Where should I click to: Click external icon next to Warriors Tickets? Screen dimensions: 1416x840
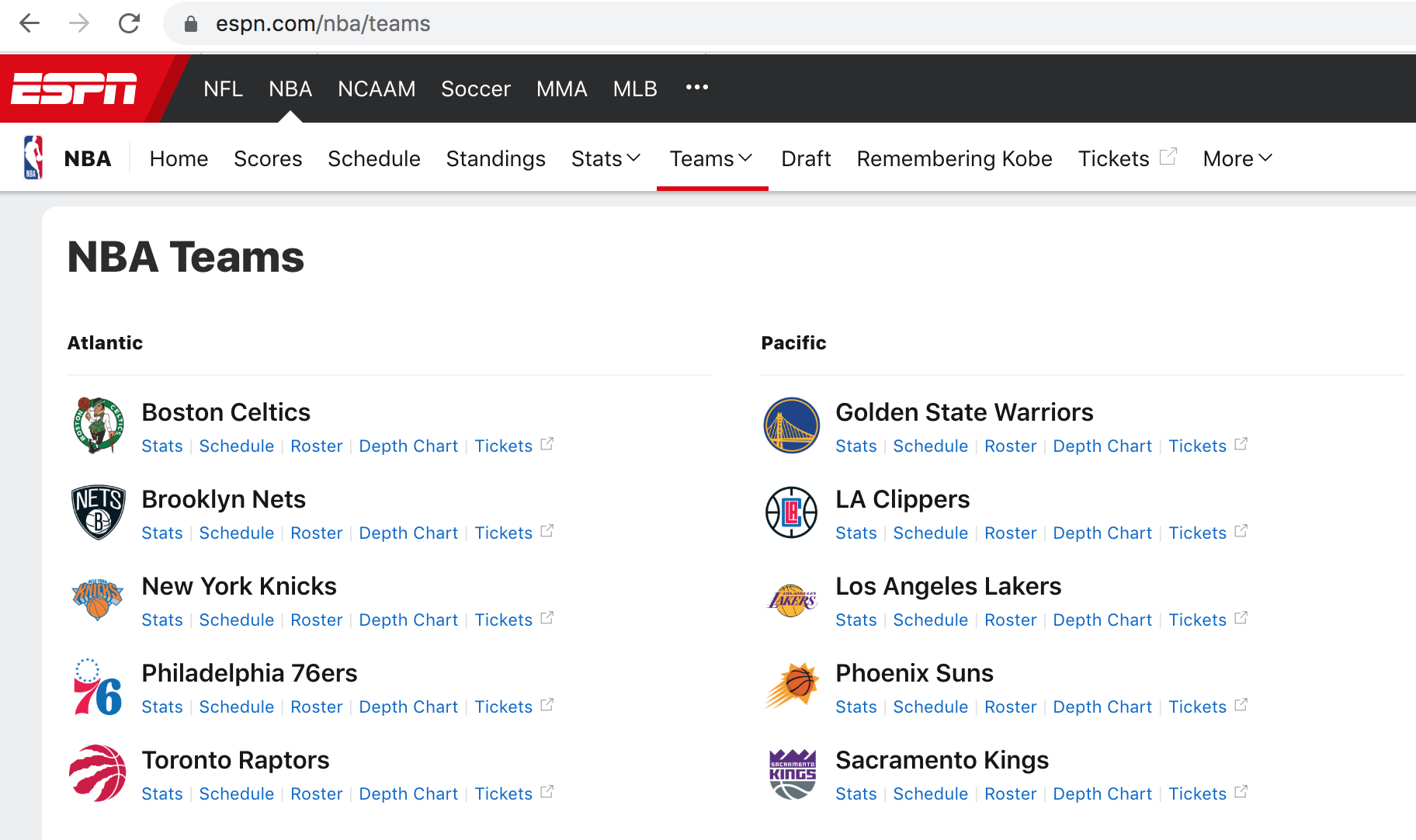click(x=1241, y=444)
